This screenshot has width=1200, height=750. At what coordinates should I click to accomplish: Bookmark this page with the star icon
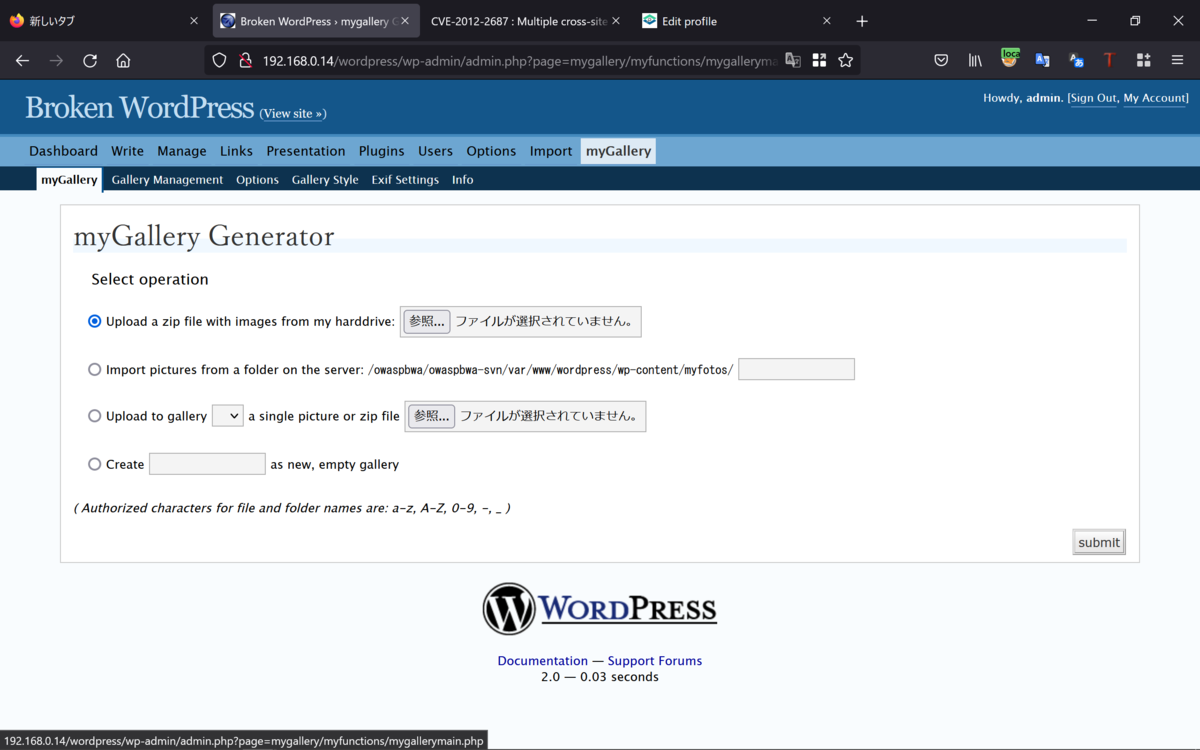point(846,60)
